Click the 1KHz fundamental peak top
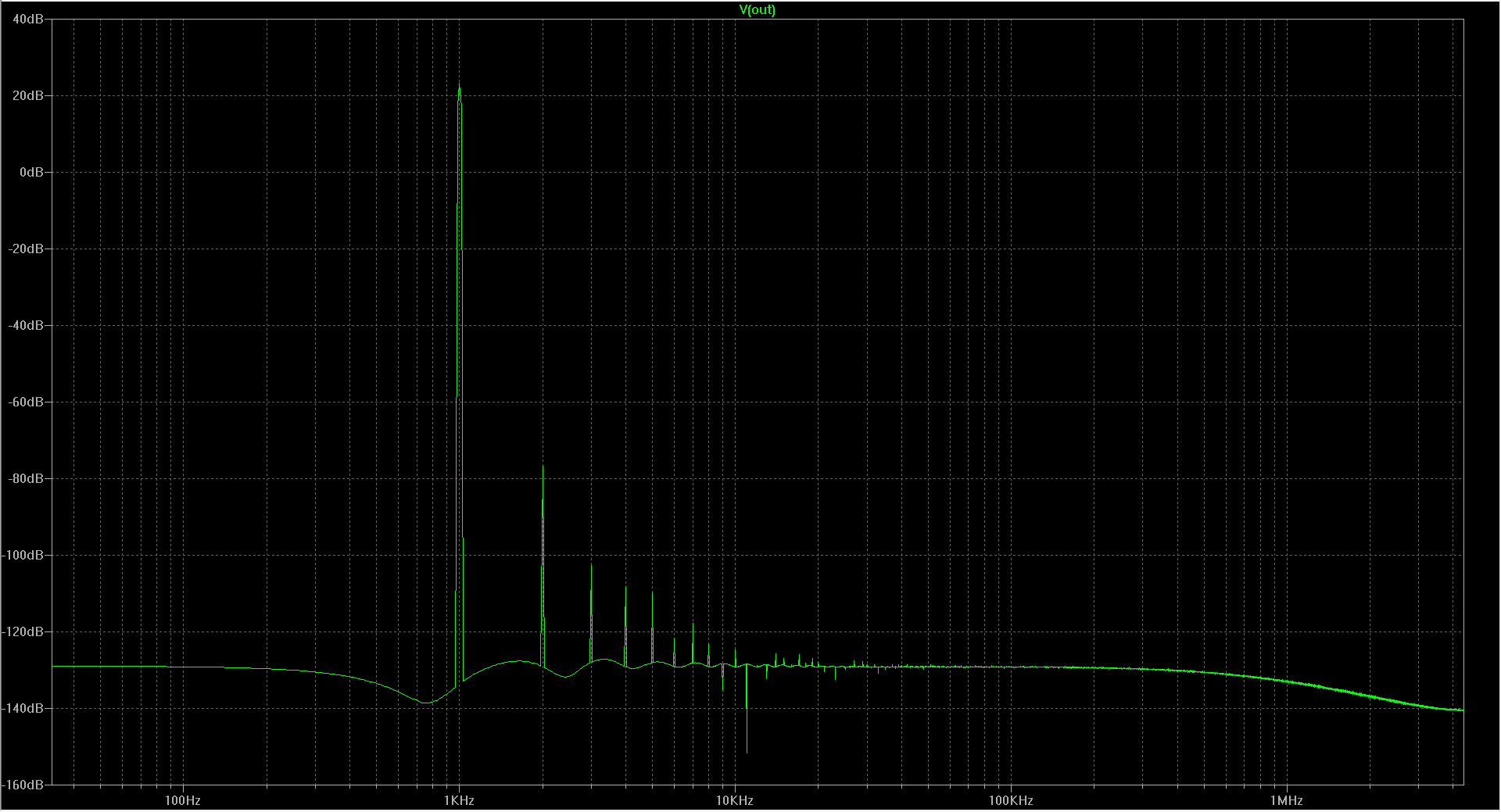The height and width of the screenshot is (812, 1501). (459, 84)
